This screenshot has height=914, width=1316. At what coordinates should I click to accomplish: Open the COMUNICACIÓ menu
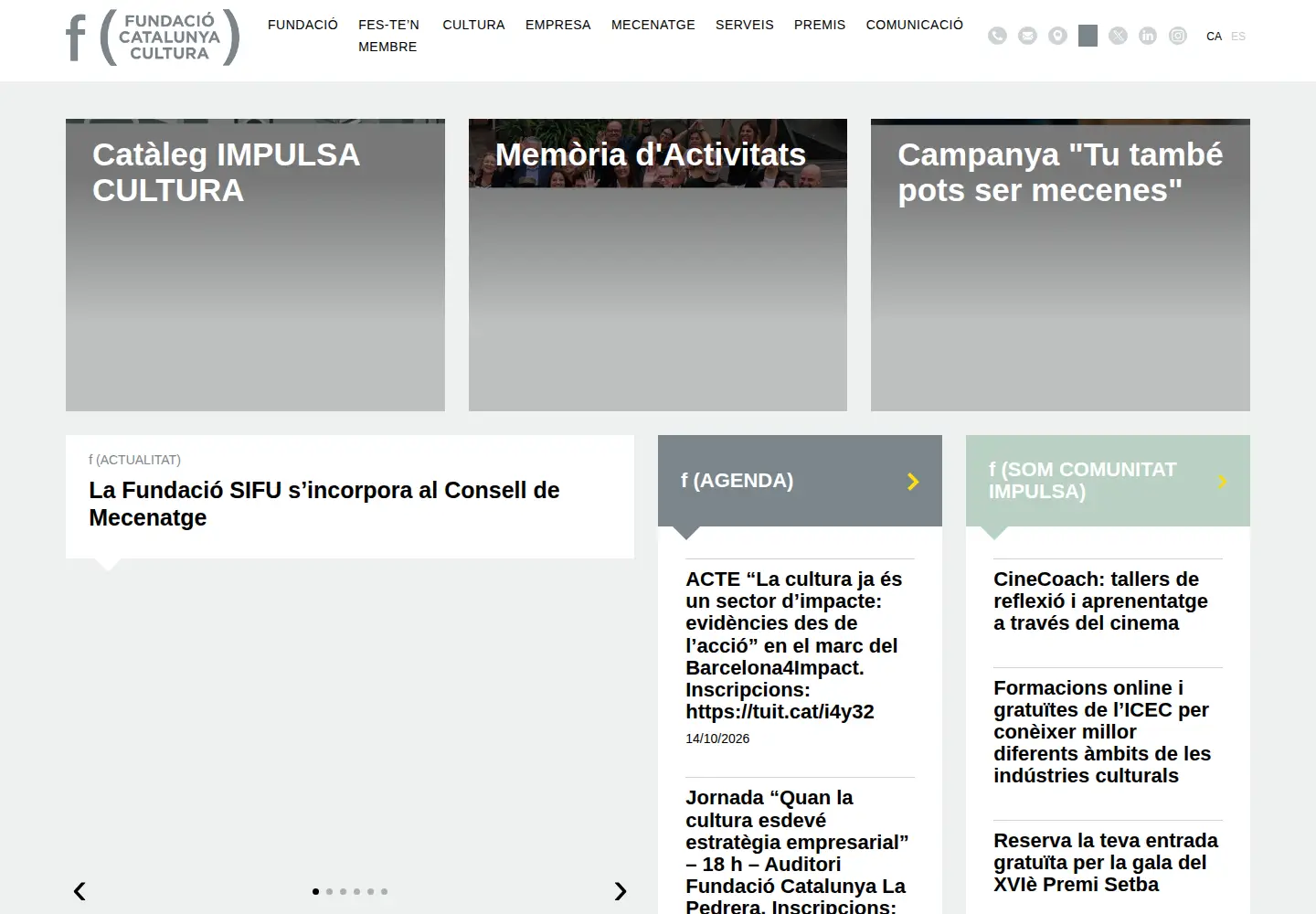(x=915, y=25)
